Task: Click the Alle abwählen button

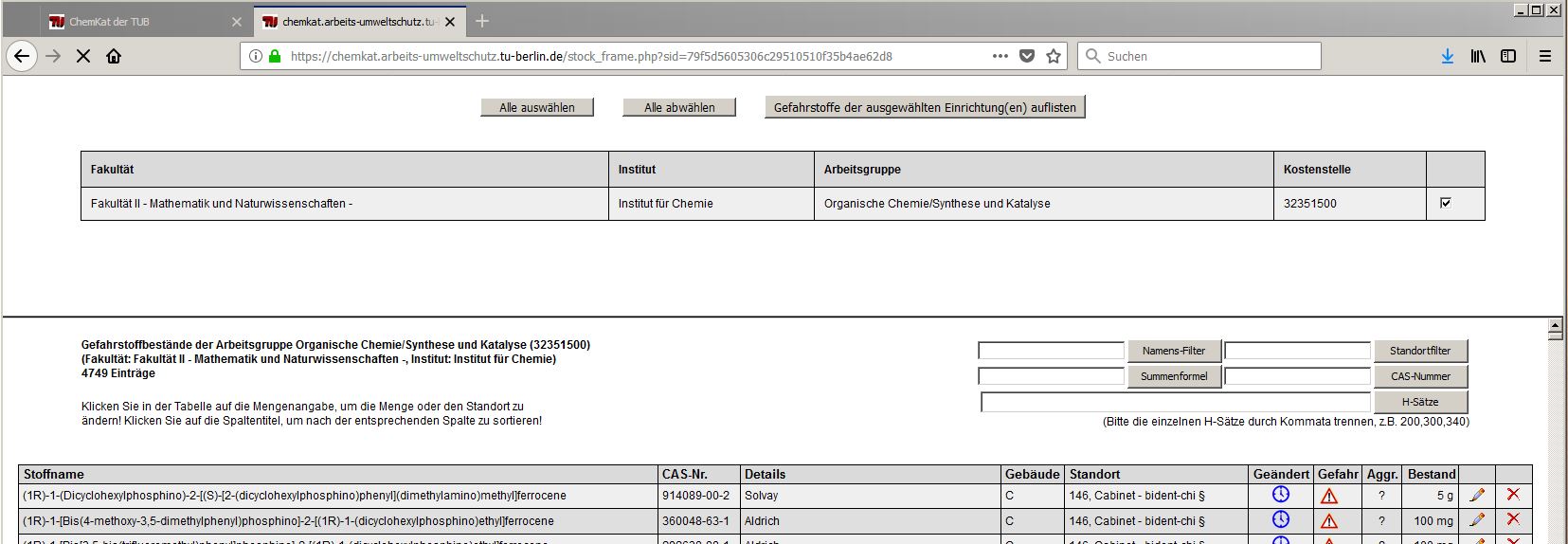Action: 679,107
